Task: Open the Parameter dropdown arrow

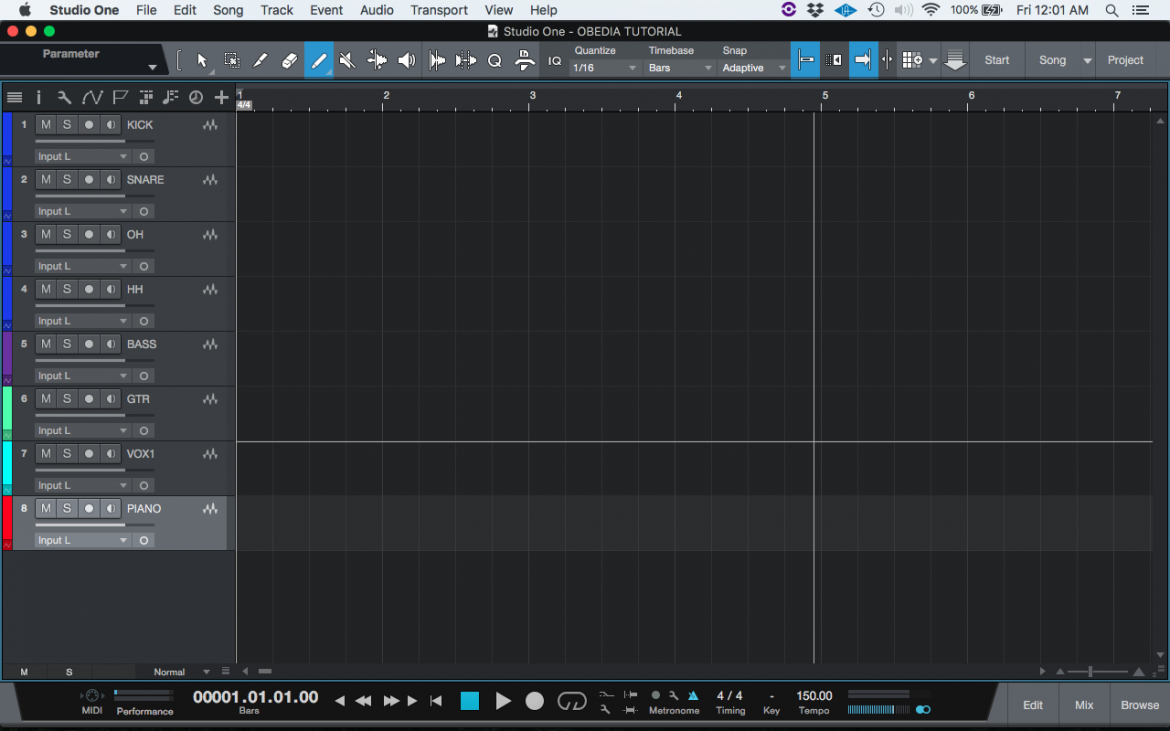Action: pos(152,67)
